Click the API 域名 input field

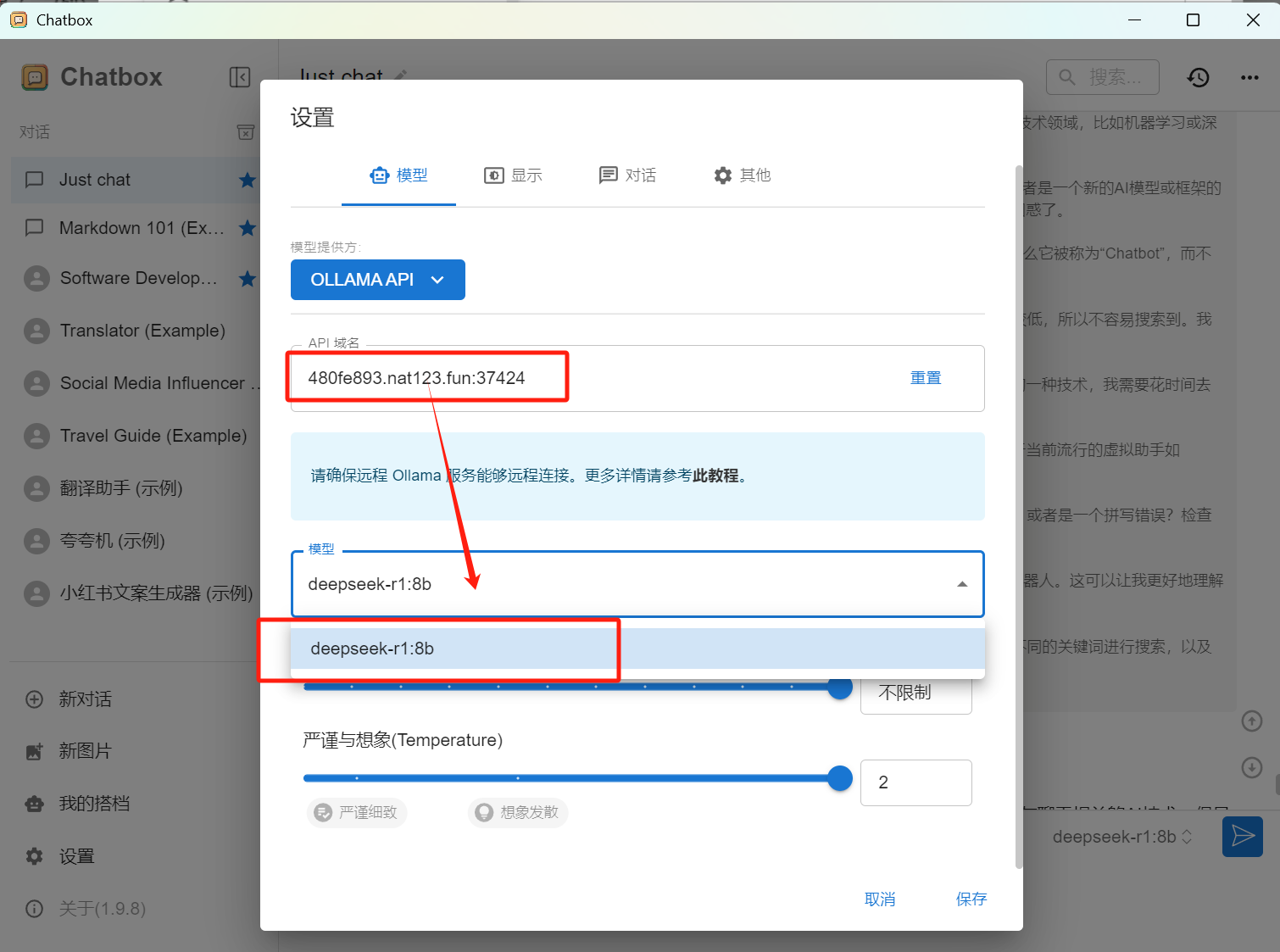pos(637,378)
